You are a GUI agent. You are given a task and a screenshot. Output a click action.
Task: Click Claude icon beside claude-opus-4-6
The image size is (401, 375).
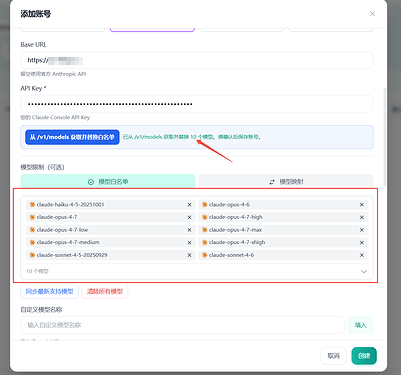(205, 204)
